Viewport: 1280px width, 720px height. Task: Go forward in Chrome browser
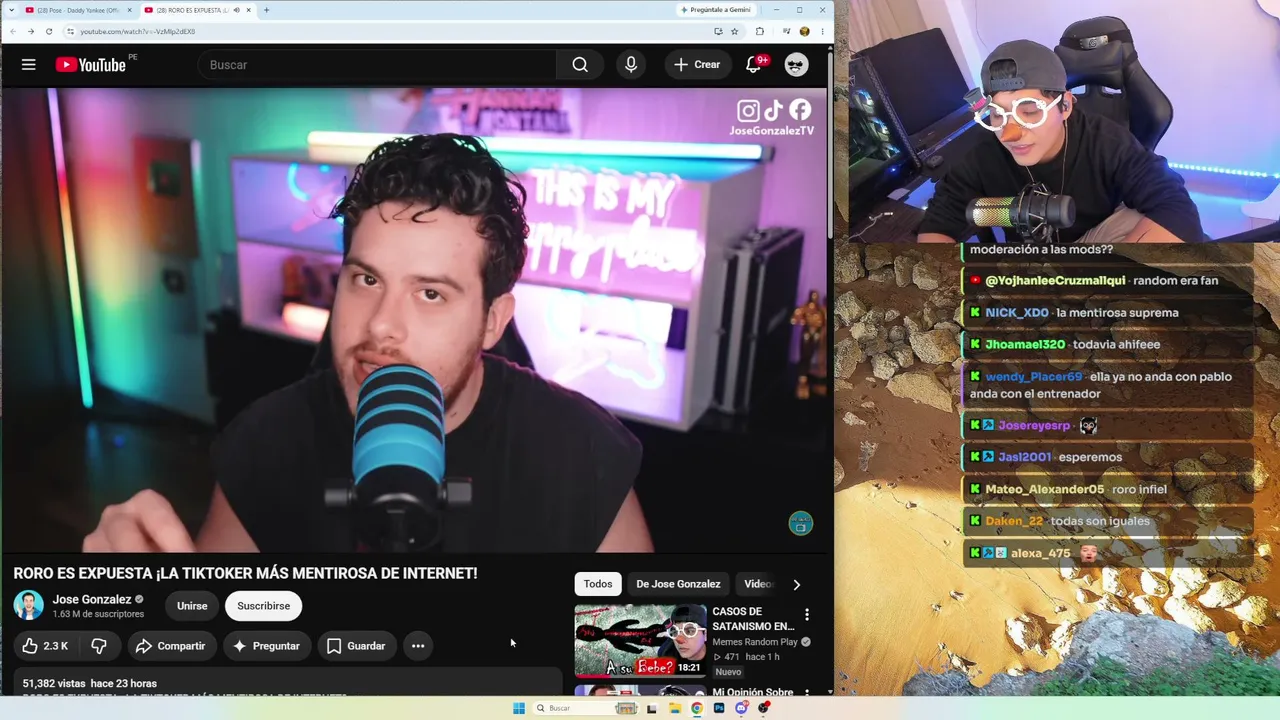[31, 31]
